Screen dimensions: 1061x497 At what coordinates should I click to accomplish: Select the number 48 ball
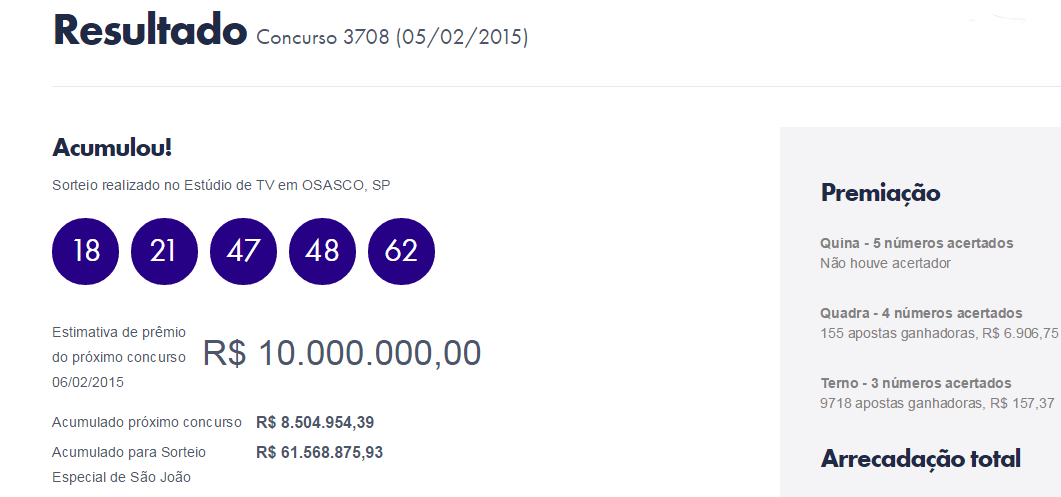point(322,251)
